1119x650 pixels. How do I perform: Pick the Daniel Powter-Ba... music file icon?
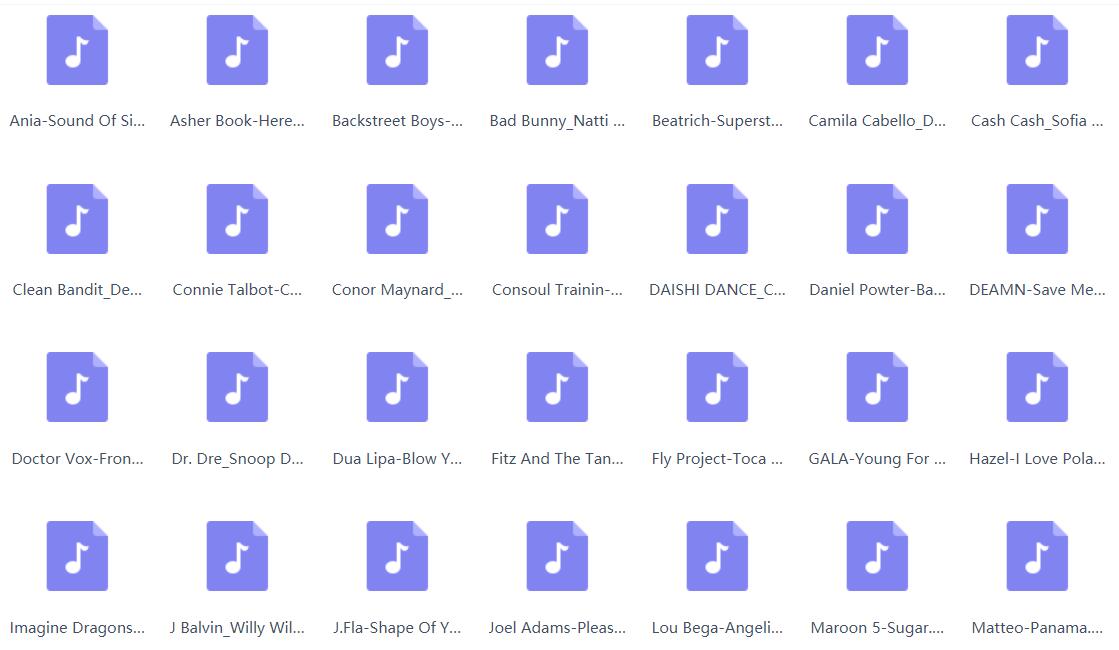tap(877, 219)
